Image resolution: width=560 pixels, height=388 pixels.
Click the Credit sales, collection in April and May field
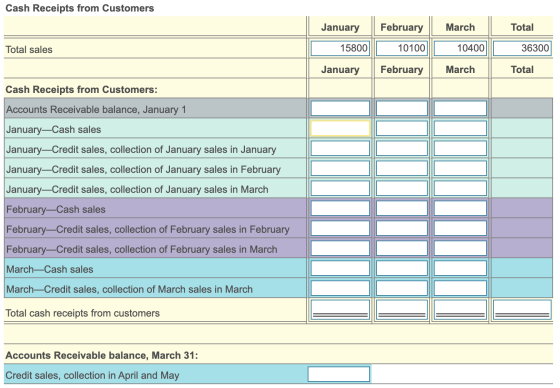click(x=339, y=374)
